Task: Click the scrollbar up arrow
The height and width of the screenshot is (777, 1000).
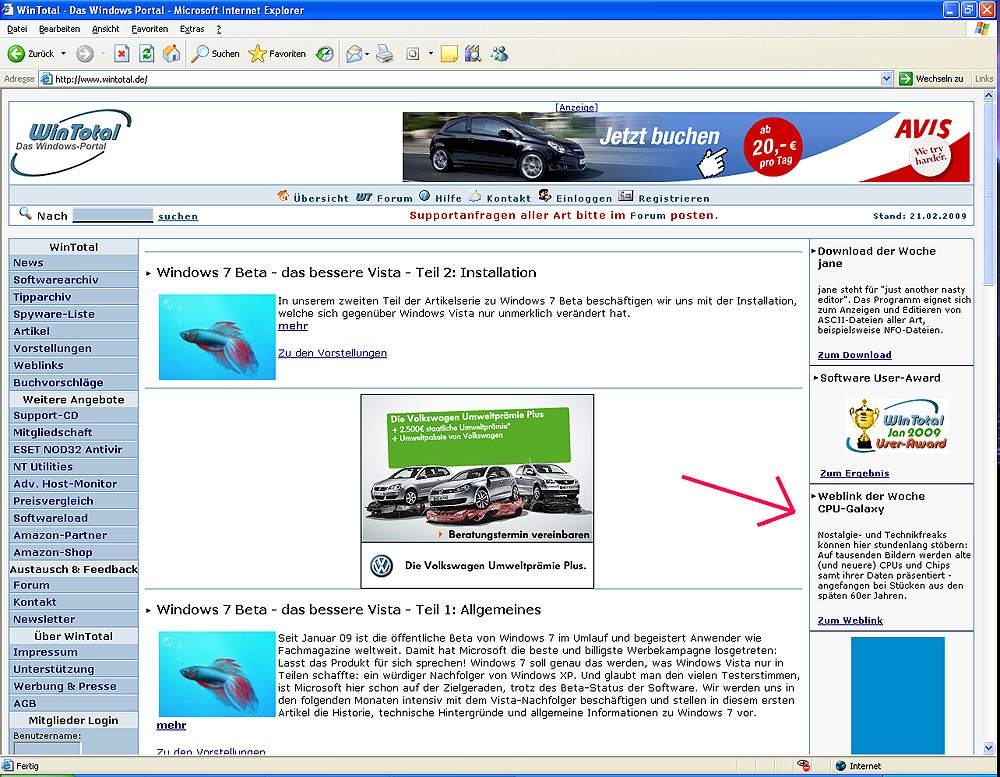Action: [x=989, y=96]
